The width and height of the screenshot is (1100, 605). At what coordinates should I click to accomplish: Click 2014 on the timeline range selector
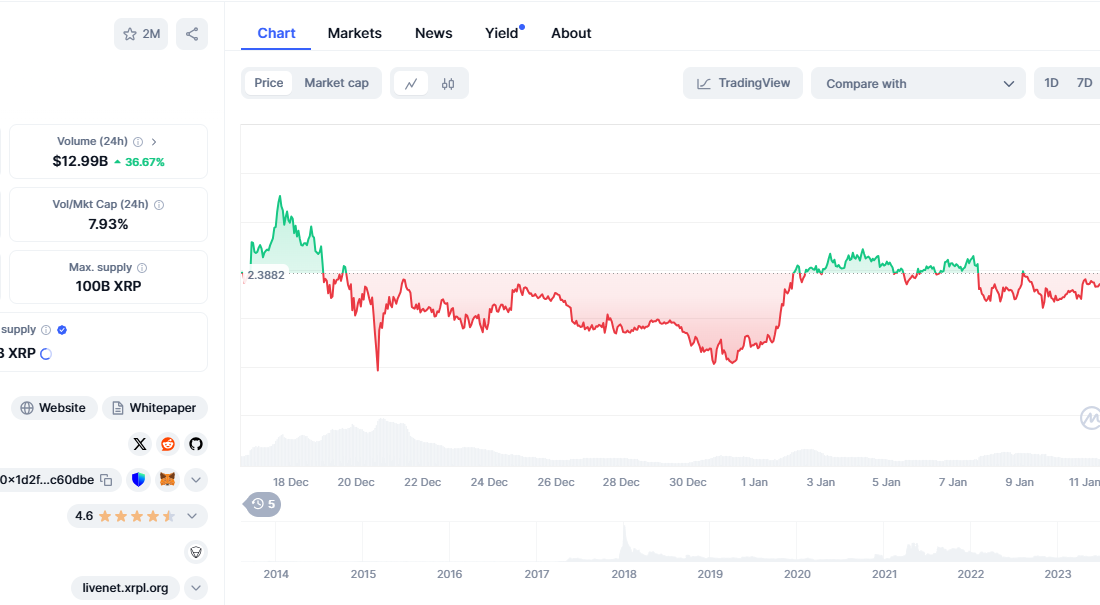276,574
